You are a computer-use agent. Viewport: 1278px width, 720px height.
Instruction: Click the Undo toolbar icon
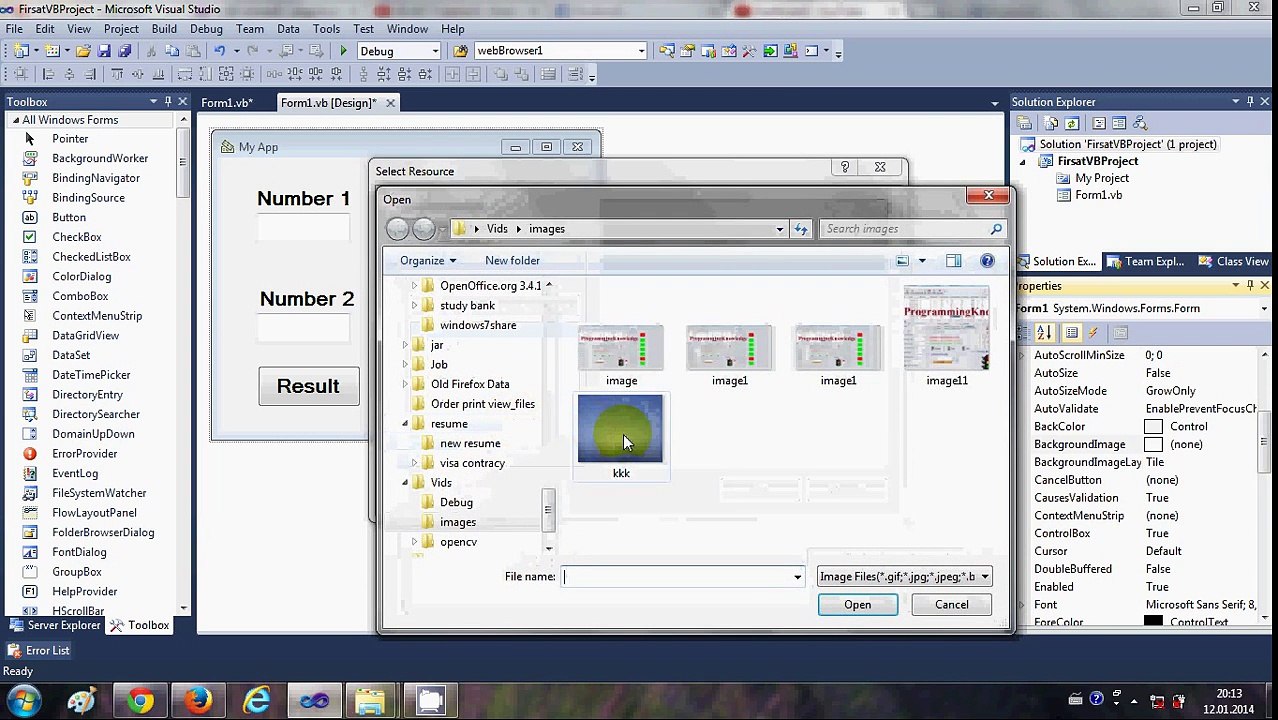click(x=219, y=51)
